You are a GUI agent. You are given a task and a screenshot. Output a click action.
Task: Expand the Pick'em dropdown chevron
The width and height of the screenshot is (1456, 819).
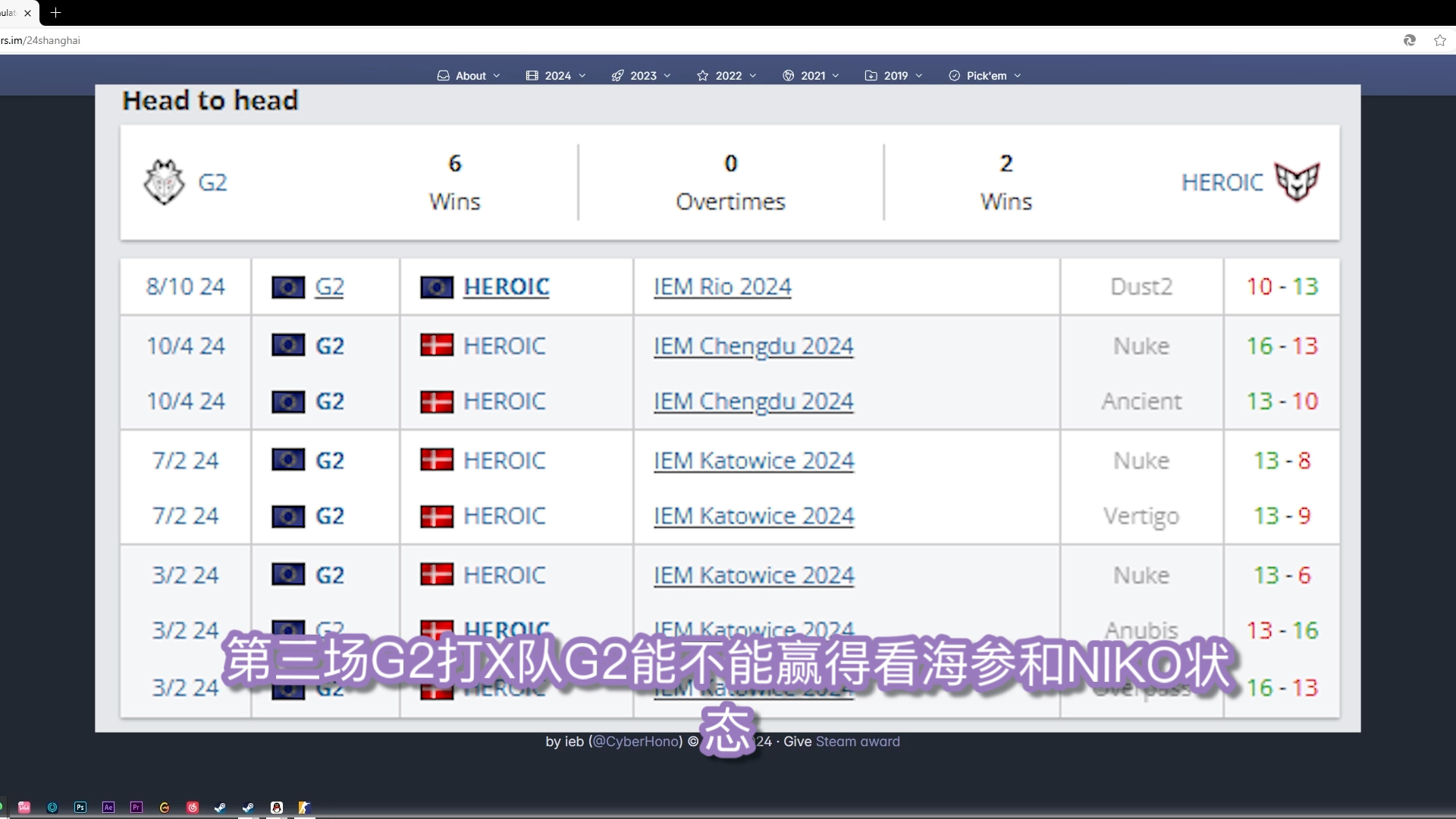(x=1018, y=76)
